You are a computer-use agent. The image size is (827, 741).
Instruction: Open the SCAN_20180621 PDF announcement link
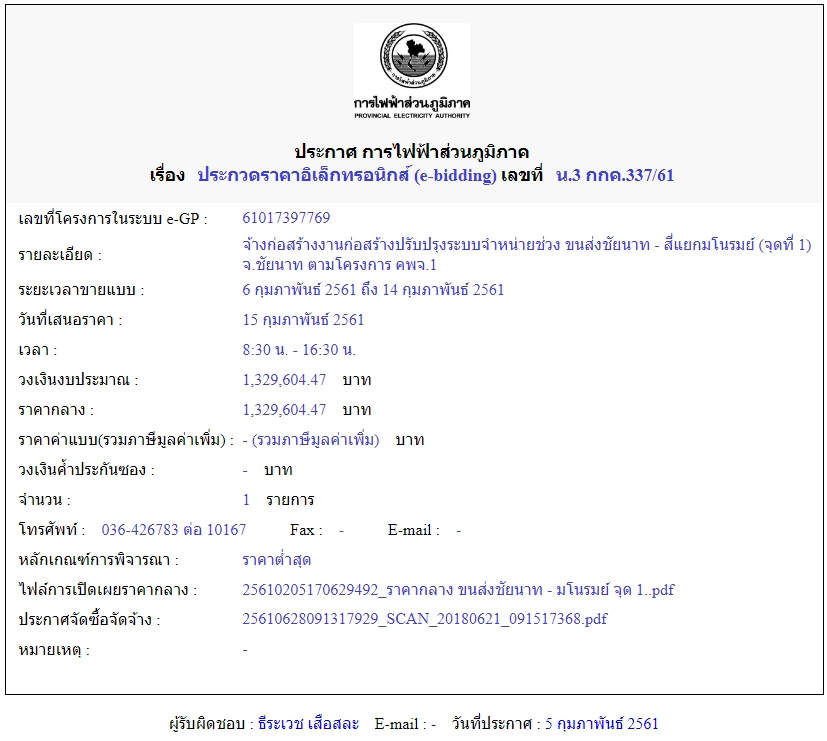coord(425,619)
